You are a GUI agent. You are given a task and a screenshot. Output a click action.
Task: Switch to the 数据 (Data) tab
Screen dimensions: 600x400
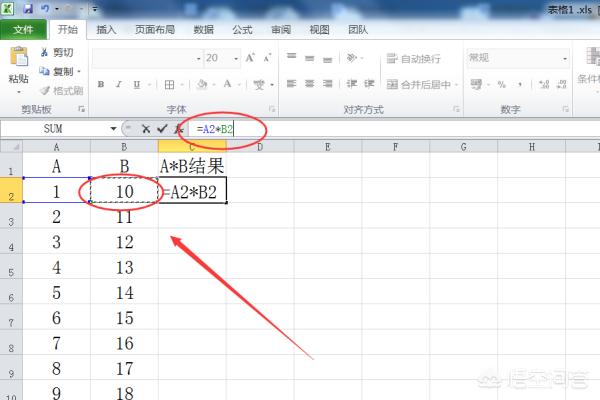[203, 29]
